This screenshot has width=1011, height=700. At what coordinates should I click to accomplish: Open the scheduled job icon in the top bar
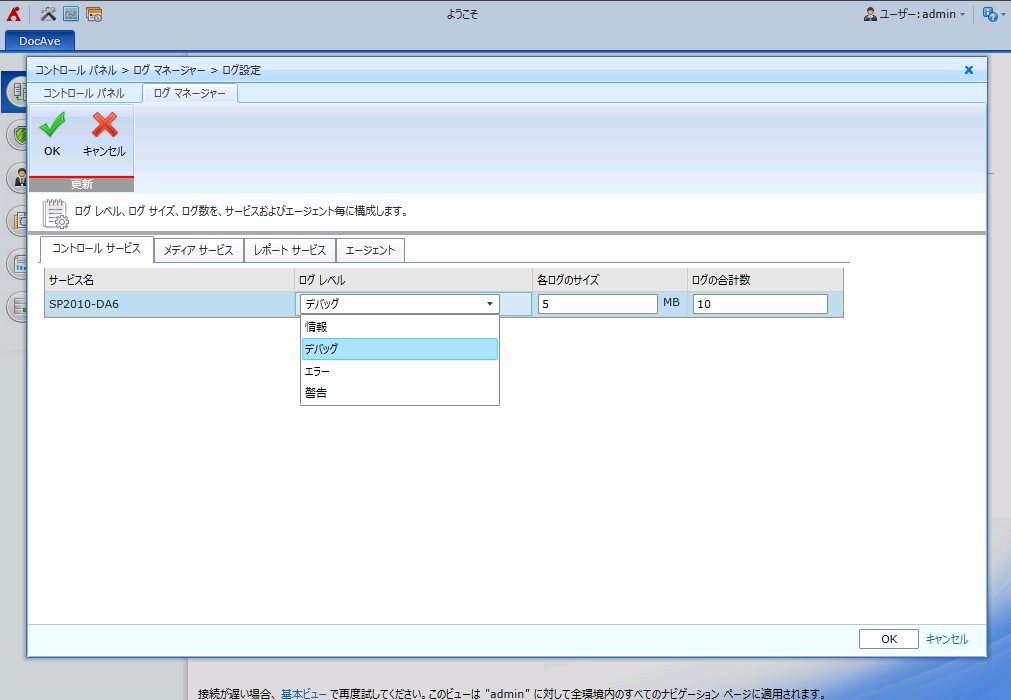[94, 14]
